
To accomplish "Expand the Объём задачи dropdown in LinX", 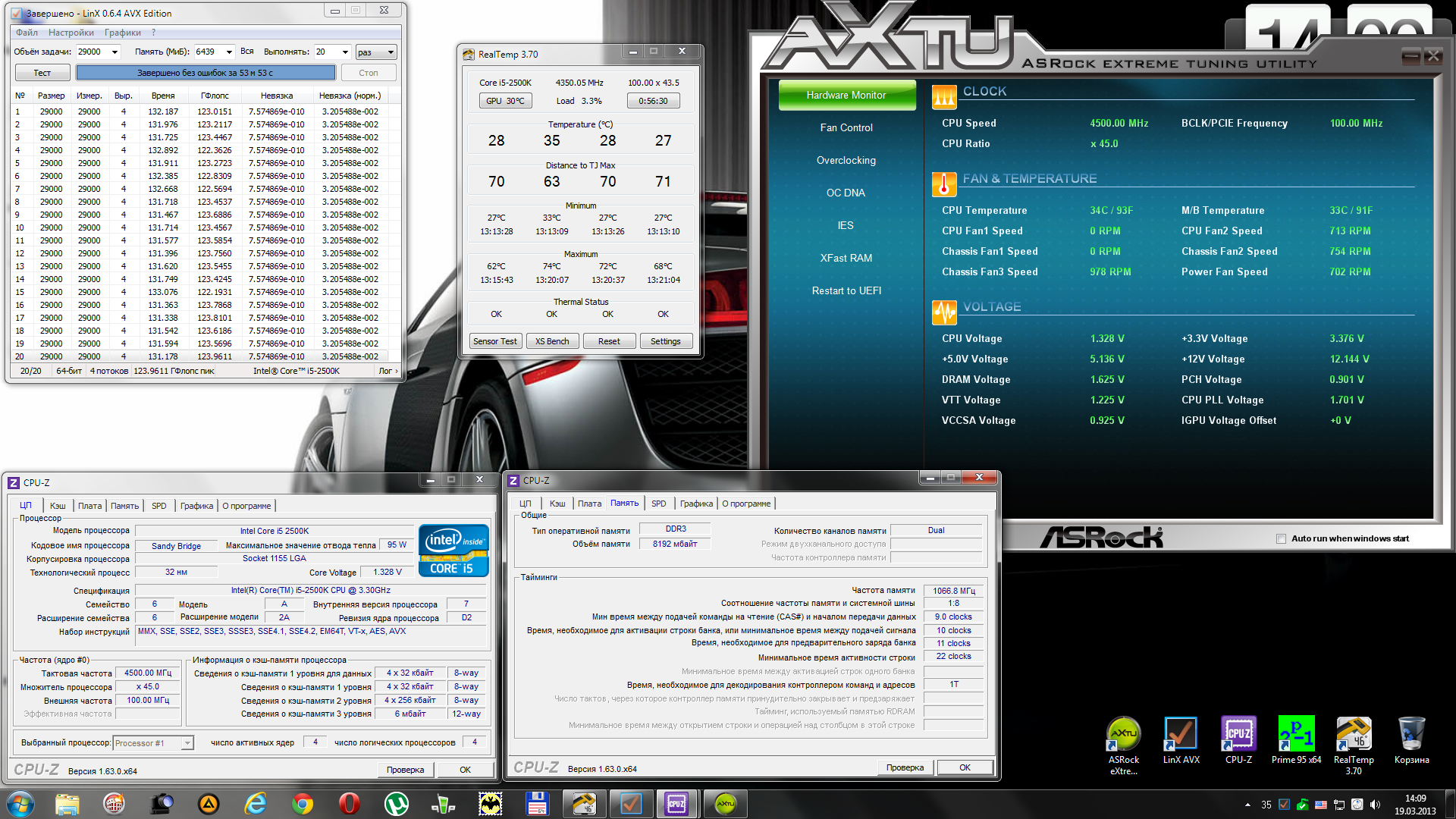I will coord(115,52).
